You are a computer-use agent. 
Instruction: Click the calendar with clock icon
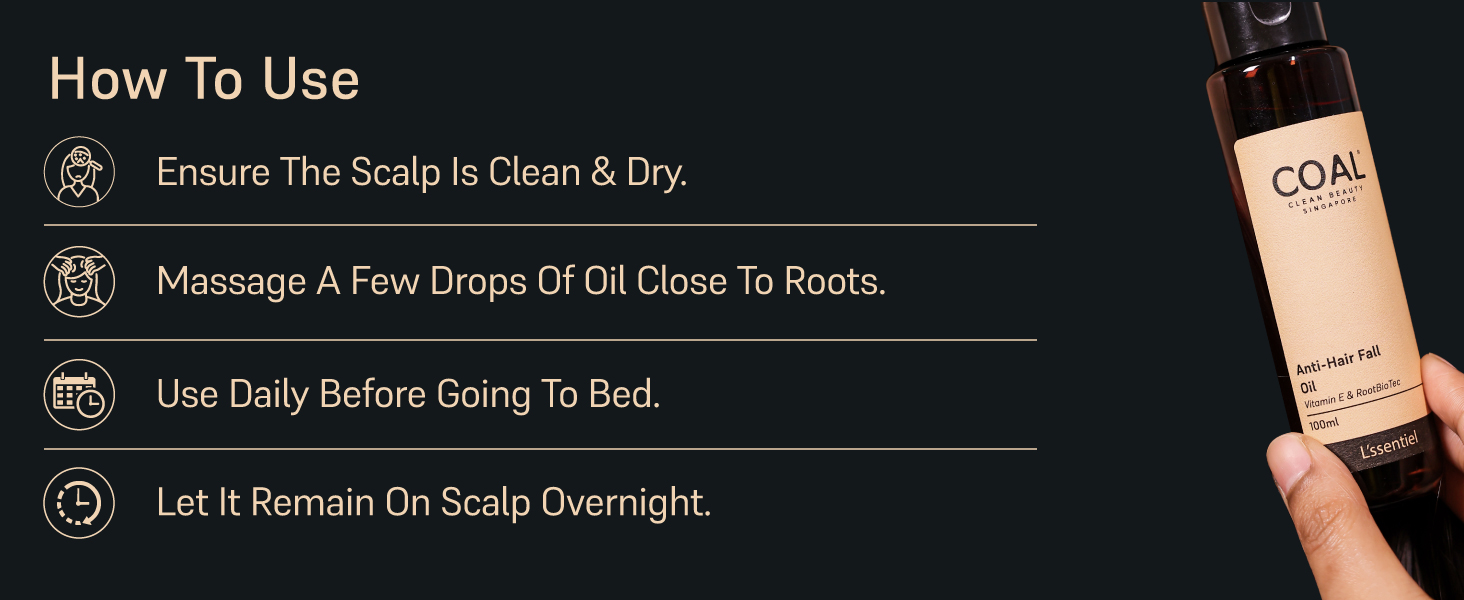point(79,394)
